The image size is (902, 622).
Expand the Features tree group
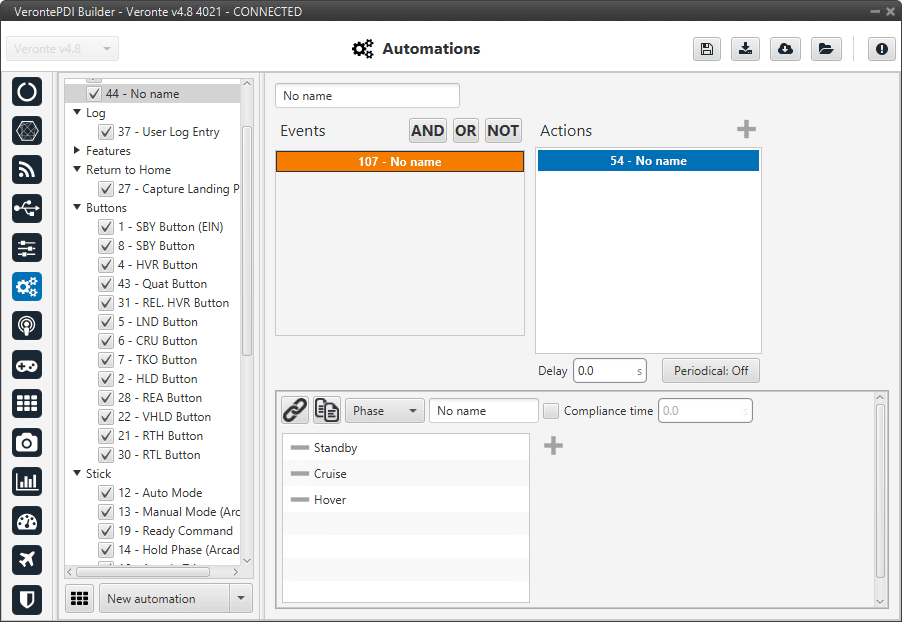pos(77,150)
